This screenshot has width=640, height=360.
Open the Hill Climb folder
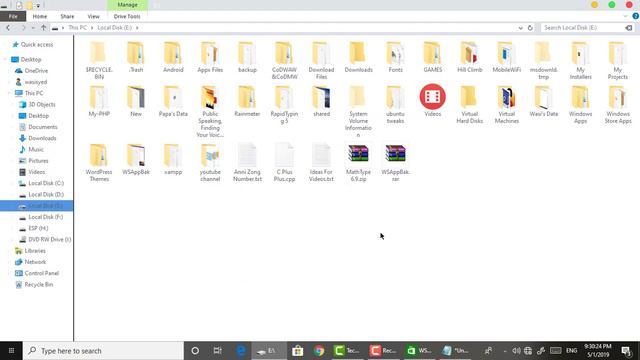pos(469,58)
